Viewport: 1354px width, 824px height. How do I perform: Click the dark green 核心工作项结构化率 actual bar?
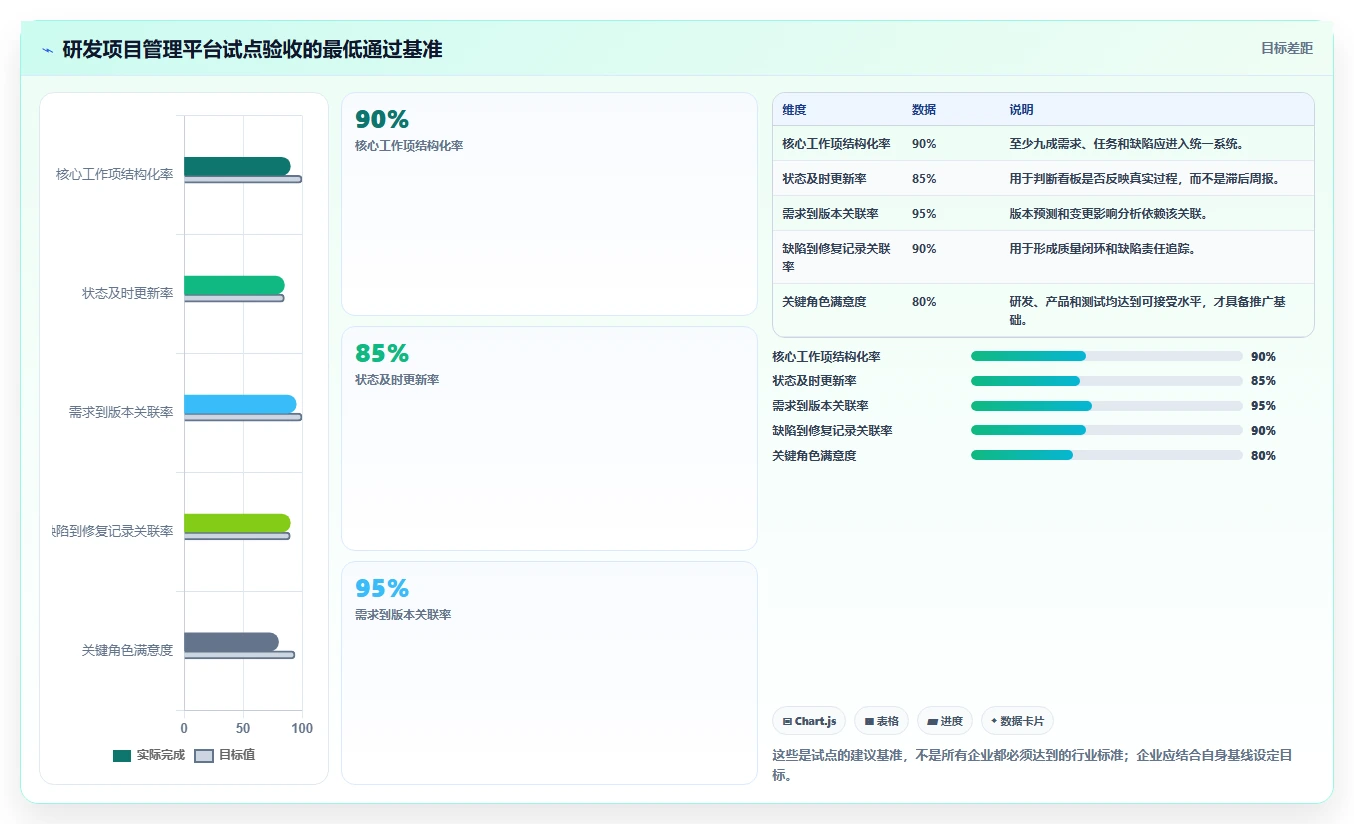[237, 166]
